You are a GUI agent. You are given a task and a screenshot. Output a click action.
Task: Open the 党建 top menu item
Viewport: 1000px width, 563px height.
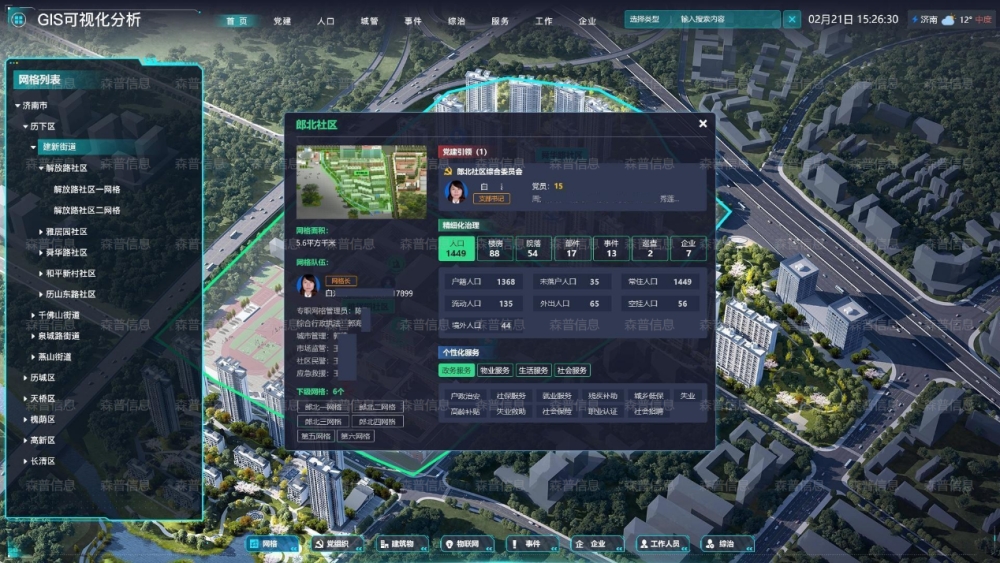click(282, 21)
